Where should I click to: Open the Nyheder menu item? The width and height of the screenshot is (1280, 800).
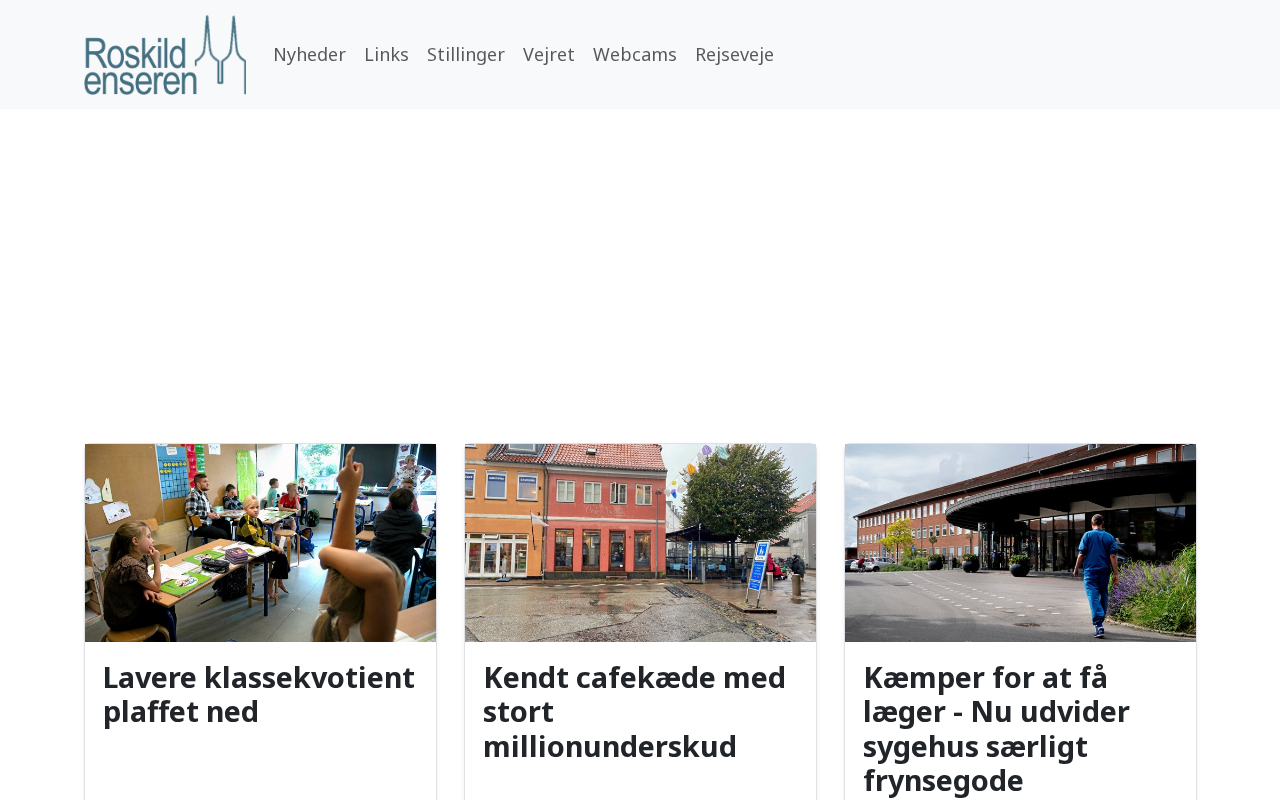(309, 54)
